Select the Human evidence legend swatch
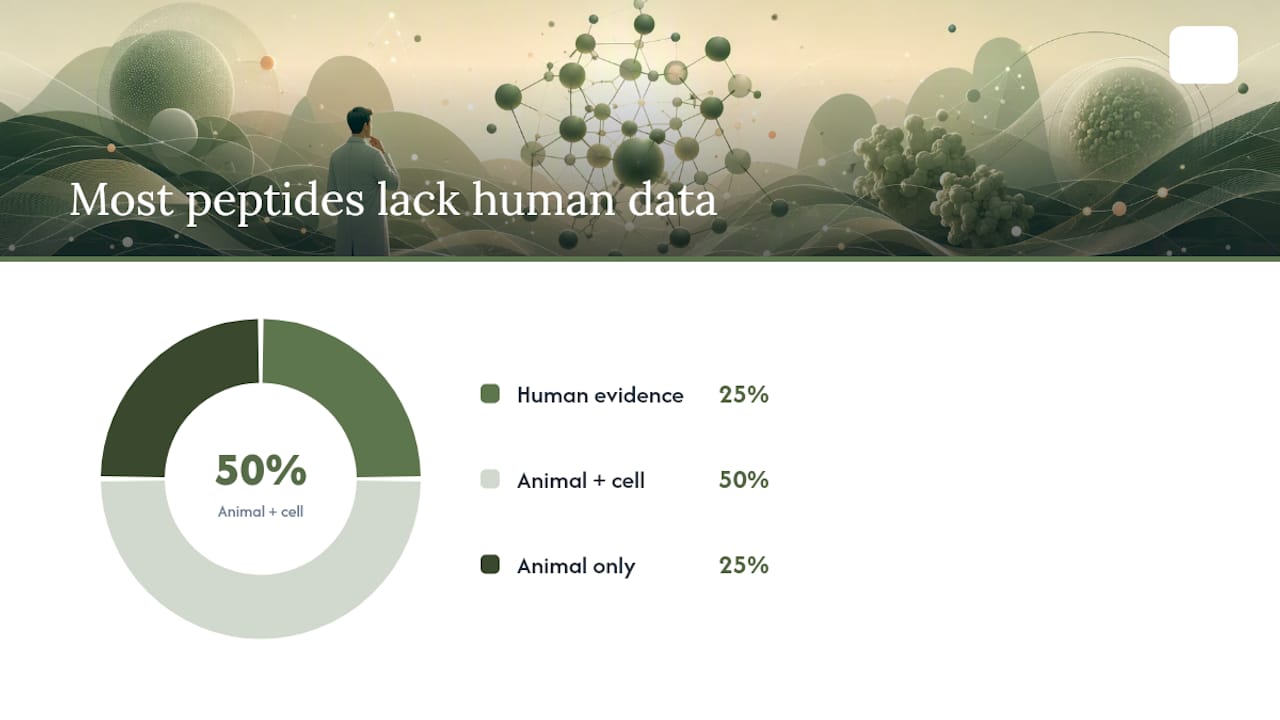Screen dimensions: 1280x720 490,394
